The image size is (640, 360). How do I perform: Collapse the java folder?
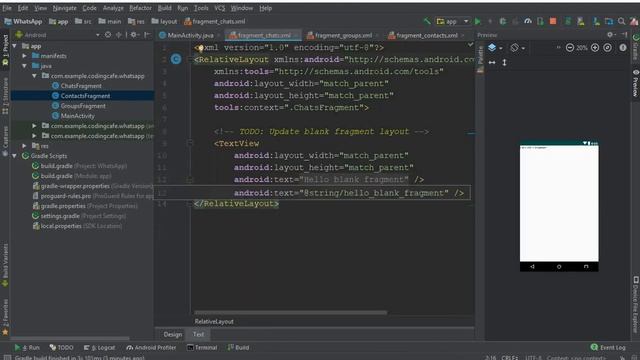(x=25, y=66)
